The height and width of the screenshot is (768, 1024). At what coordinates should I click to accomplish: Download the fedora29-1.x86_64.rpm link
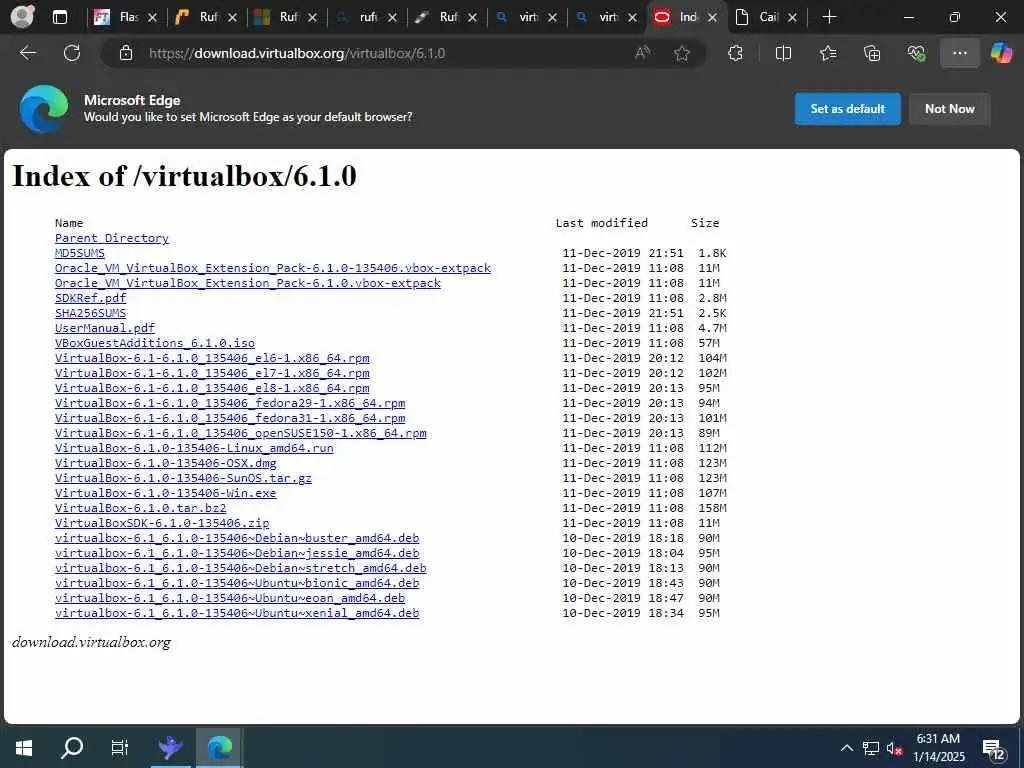pyautogui.click(x=230, y=403)
